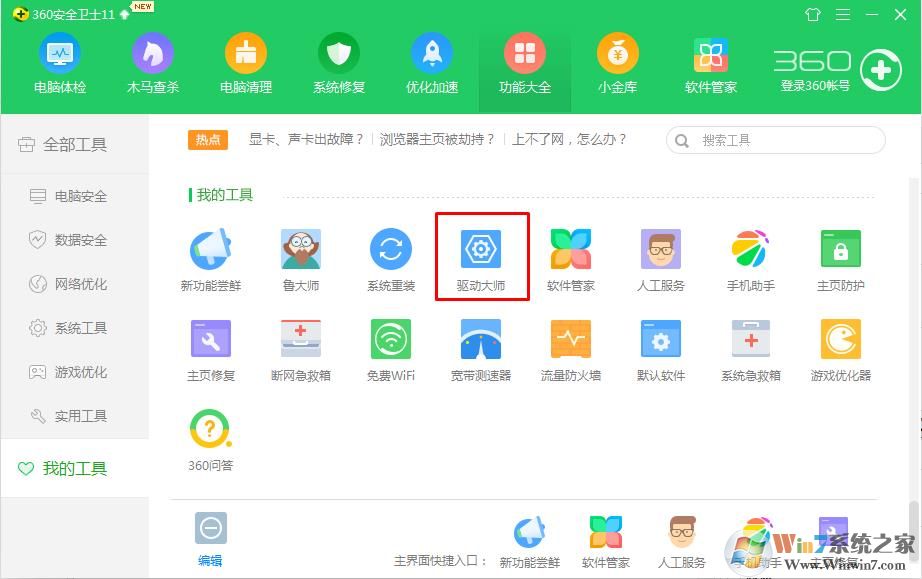Launch 断网急救箱 tool
The height and width of the screenshot is (579, 922).
pos(301,350)
